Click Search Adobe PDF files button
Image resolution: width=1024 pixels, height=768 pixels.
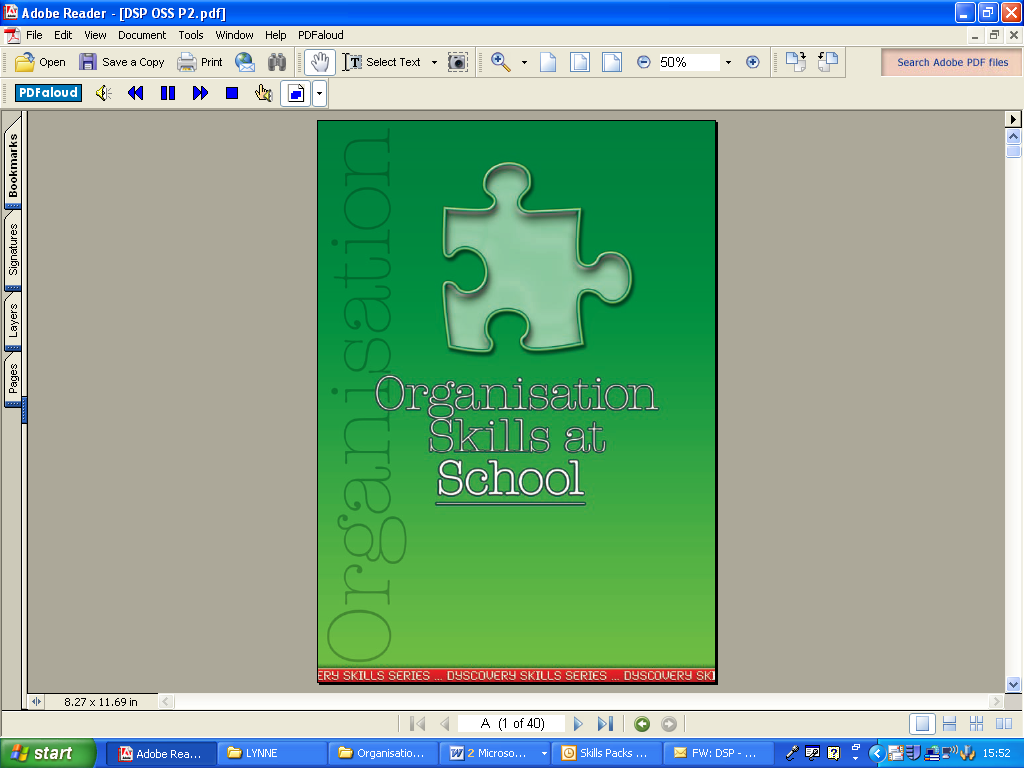(x=952, y=62)
